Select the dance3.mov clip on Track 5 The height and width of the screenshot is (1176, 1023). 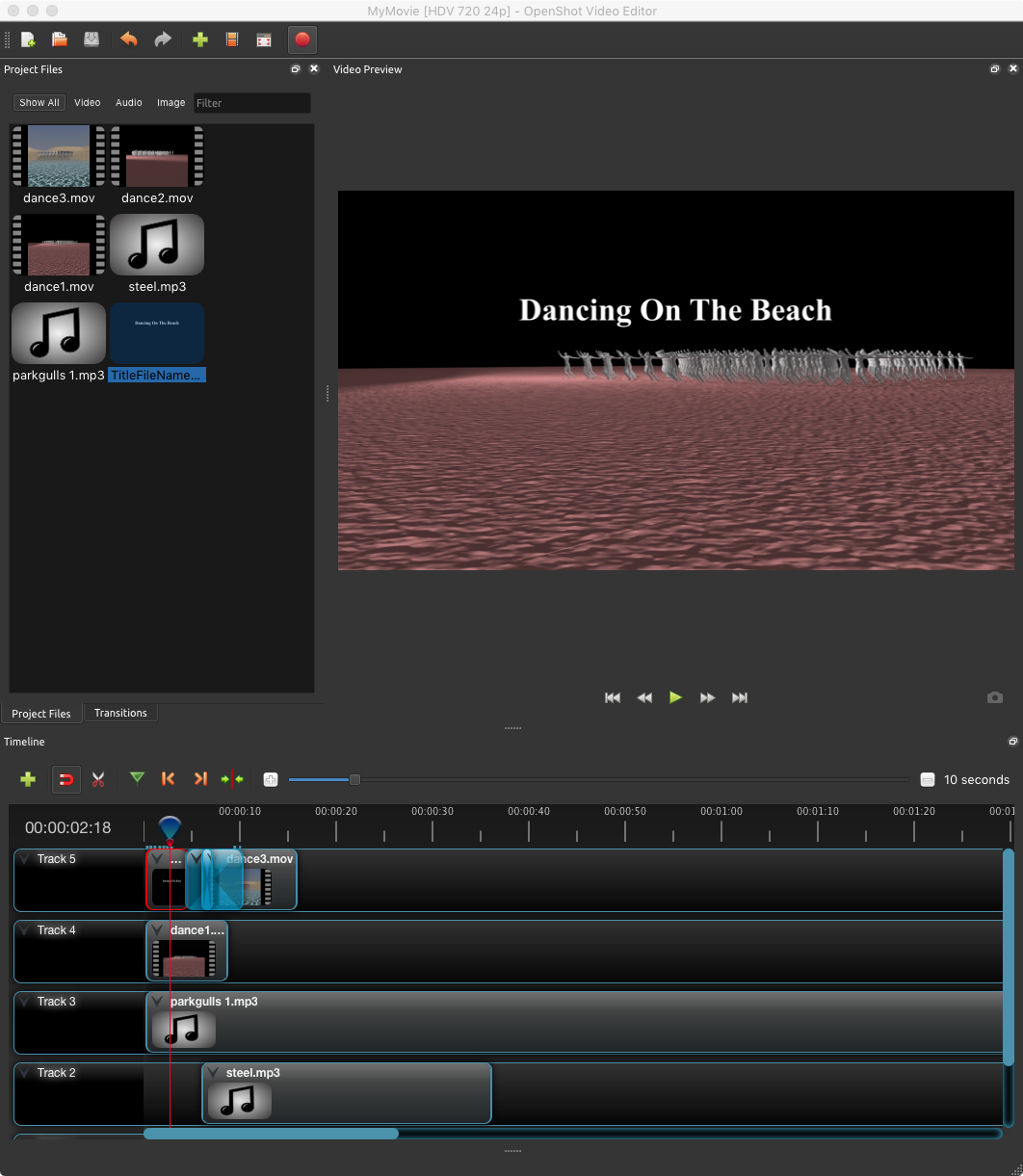point(270,879)
